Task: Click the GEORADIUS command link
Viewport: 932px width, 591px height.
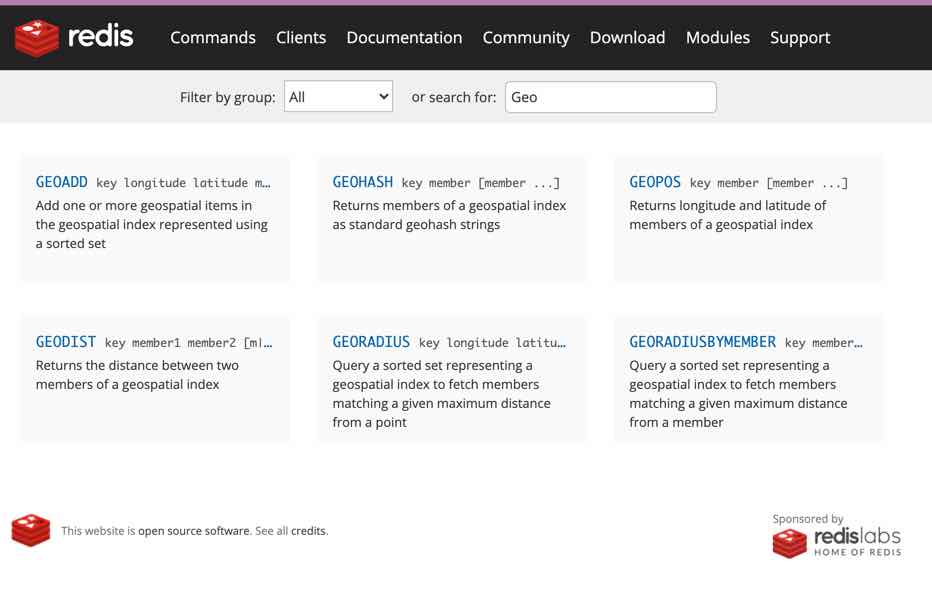Action: (371, 342)
